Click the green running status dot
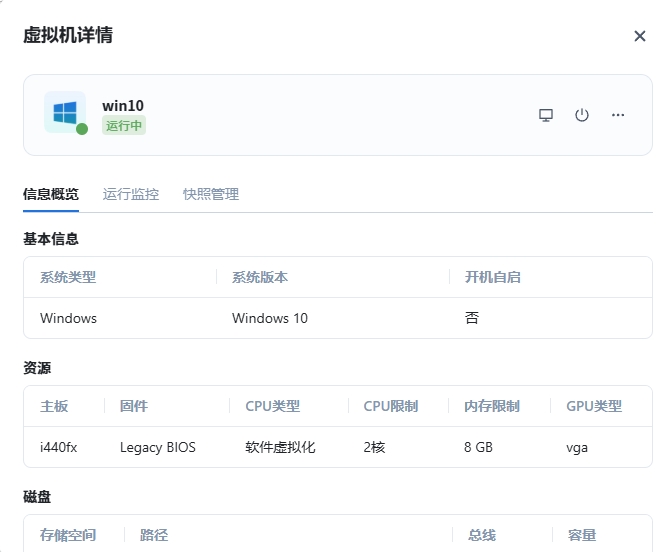Screen dimensions: 672x552 (82, 129)
